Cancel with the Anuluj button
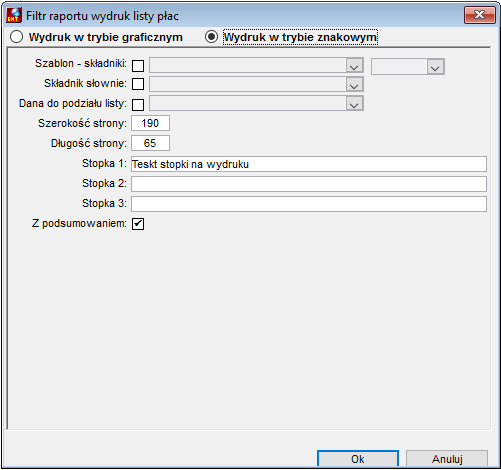This screenshot has height=470, width=501. [x=447, y=459]
